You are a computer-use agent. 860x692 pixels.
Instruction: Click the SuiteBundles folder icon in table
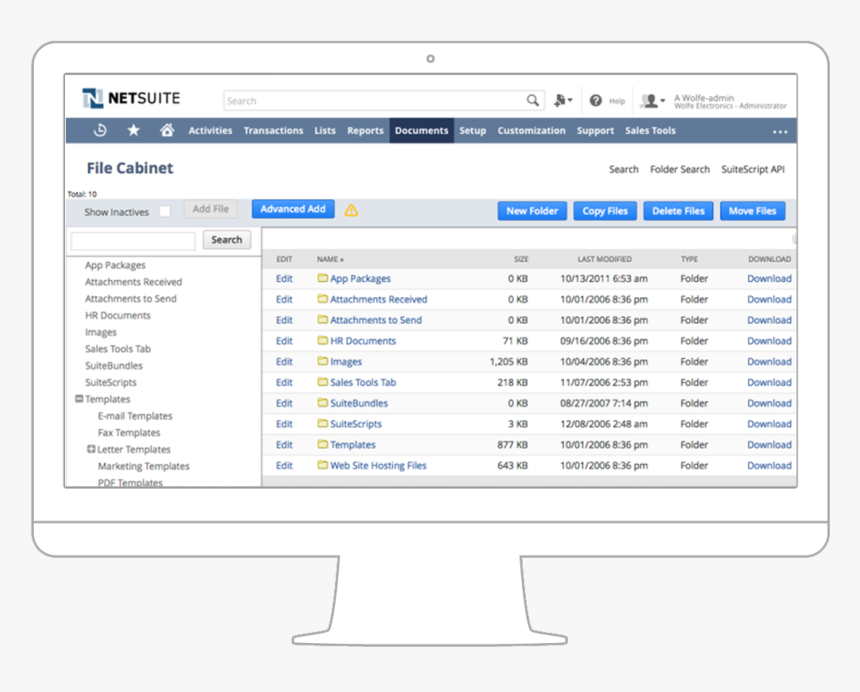pyautogui.click(x=322, y=403)
